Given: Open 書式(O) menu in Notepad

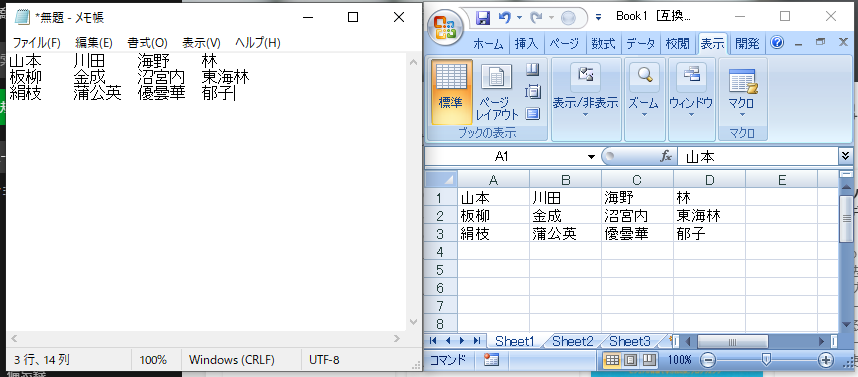Looking at the screenshot, I should click(147, 43).
